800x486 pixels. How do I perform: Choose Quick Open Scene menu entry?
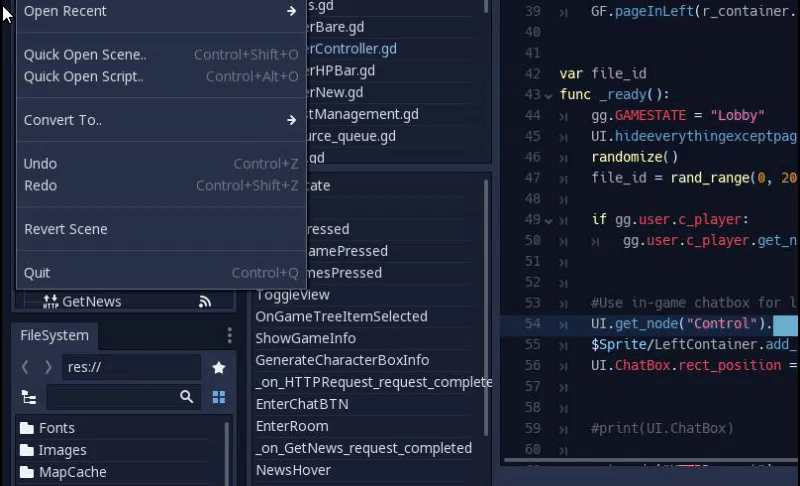click(x=161, y=55)
